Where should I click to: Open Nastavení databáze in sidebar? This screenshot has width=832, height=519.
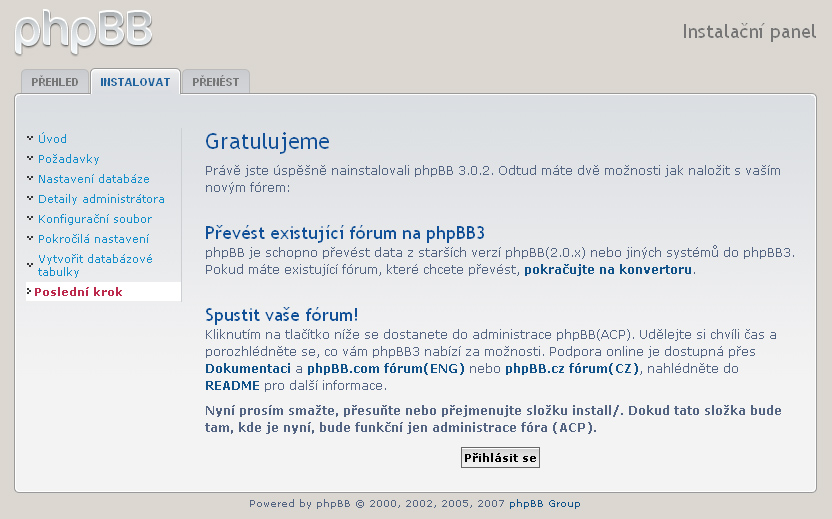(x=94, y=179)
